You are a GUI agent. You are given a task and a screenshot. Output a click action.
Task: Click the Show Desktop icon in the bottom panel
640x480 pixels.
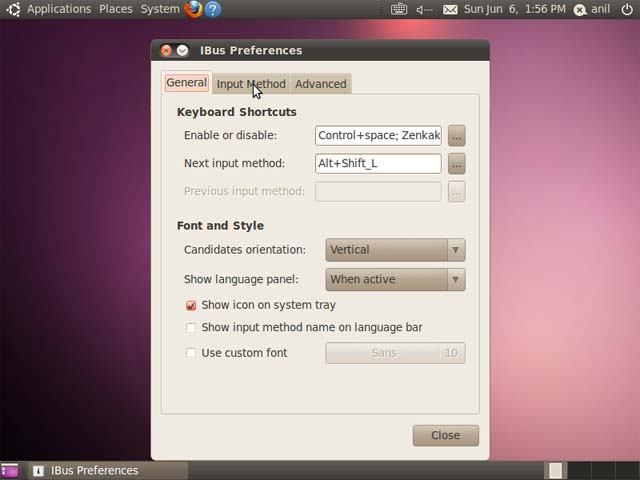pyautogui.click(x=10, y=470)
